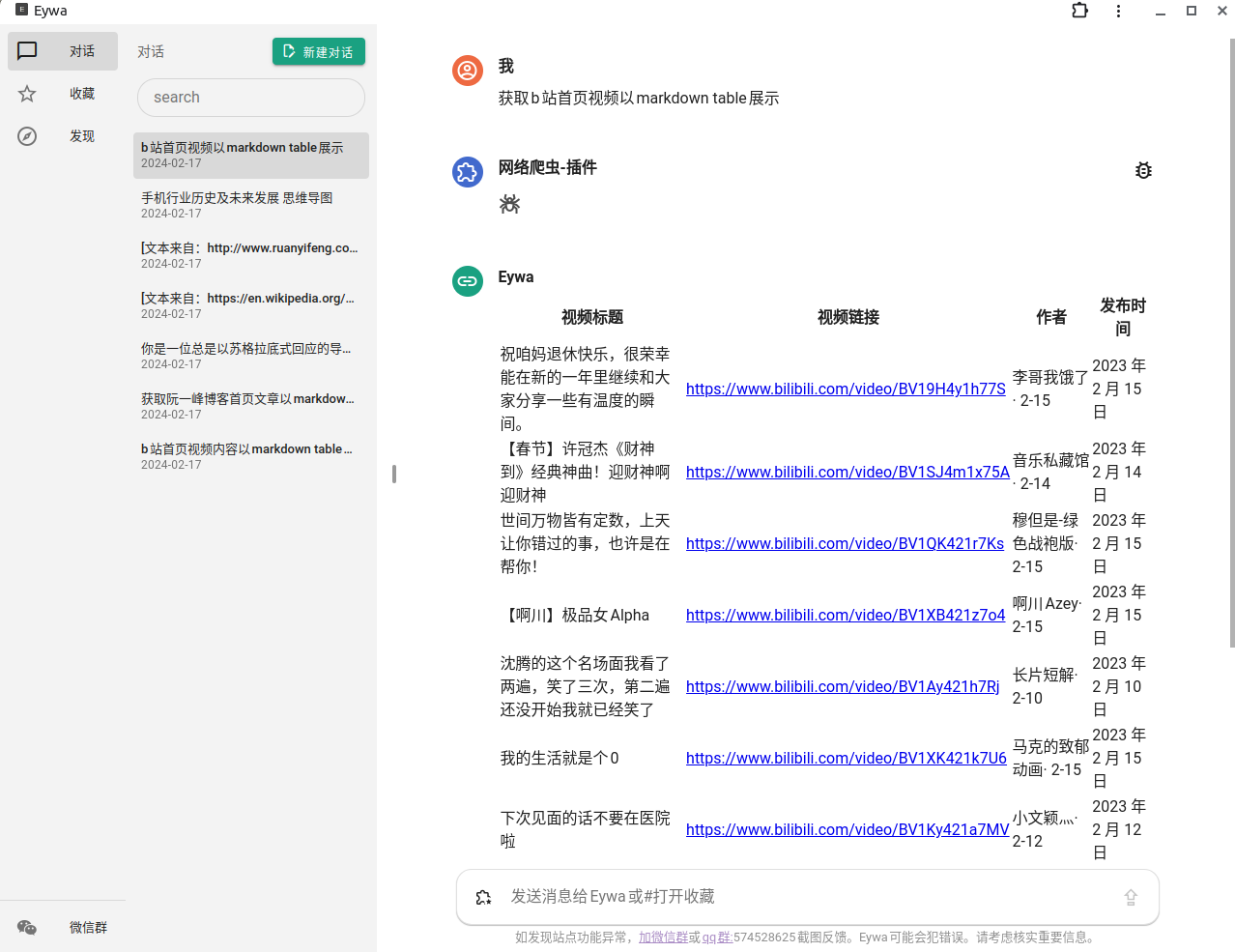Open the 加微信群 link in footer
This screenshot has width=1235, height=952.
(x=663, y=938)
